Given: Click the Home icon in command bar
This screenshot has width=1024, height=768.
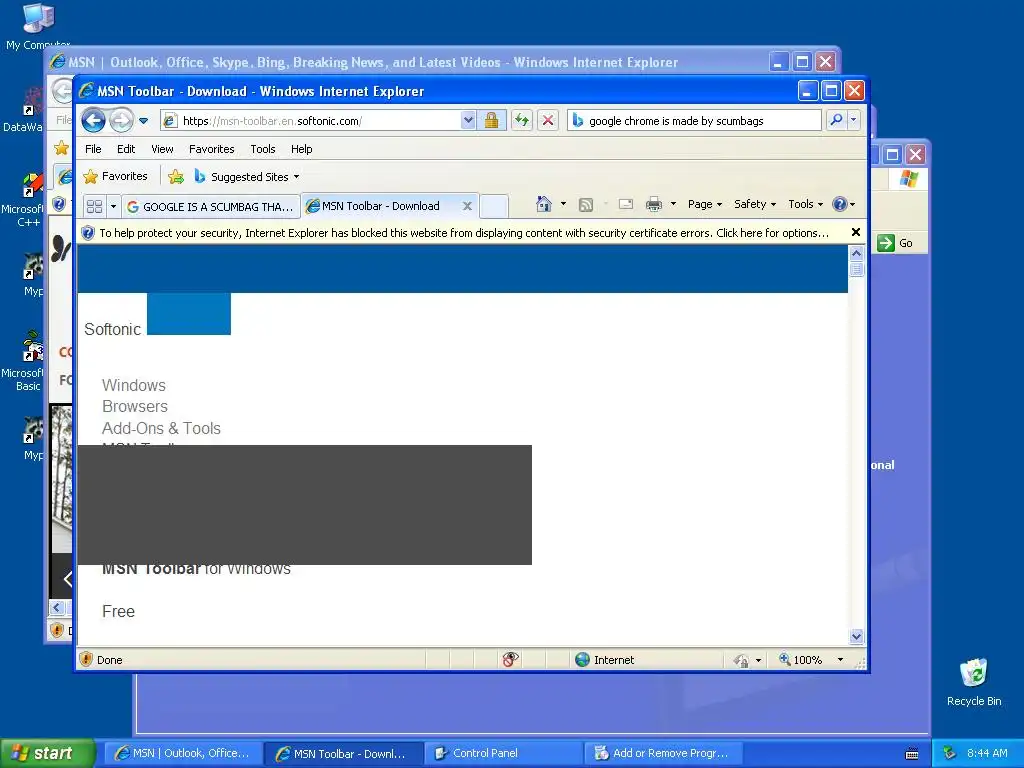Looking at the screenshot, I should tap(543, 204).
